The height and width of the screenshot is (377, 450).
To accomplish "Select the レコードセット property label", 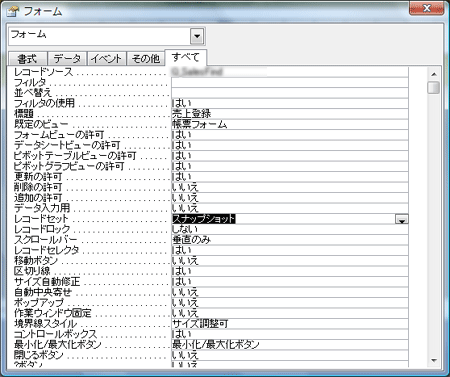I will coord(41,219).
